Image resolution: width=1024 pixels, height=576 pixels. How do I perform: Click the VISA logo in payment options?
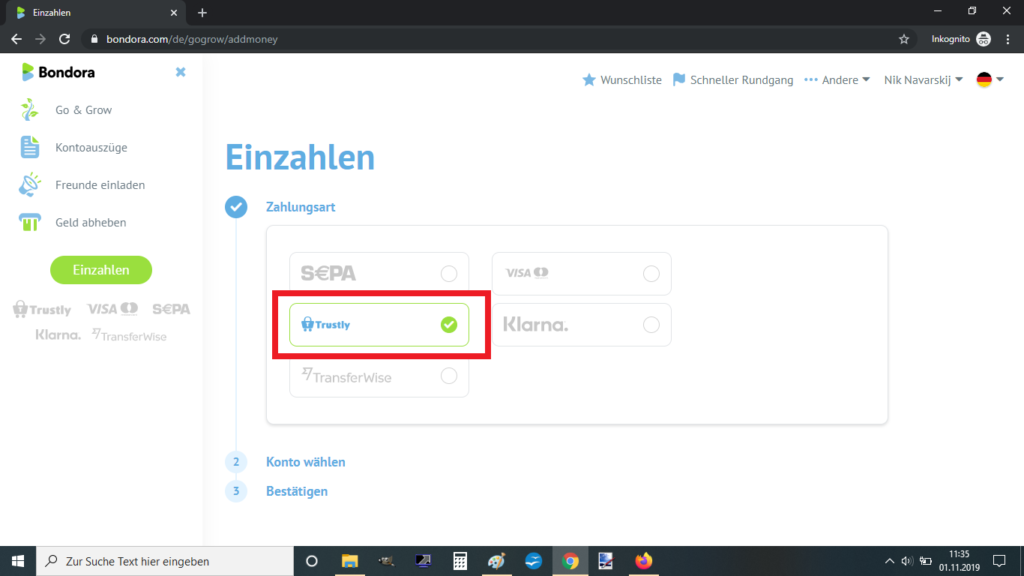click(527, 273)
